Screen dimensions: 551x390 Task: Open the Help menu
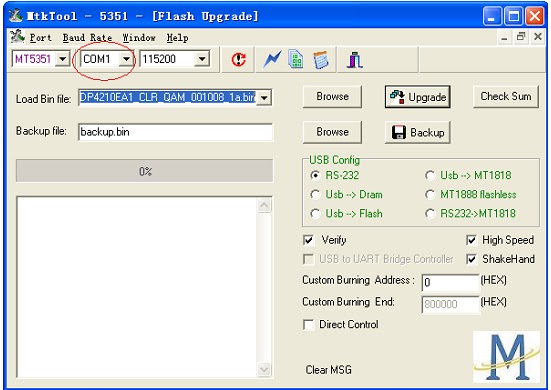(x=177, y=38)
